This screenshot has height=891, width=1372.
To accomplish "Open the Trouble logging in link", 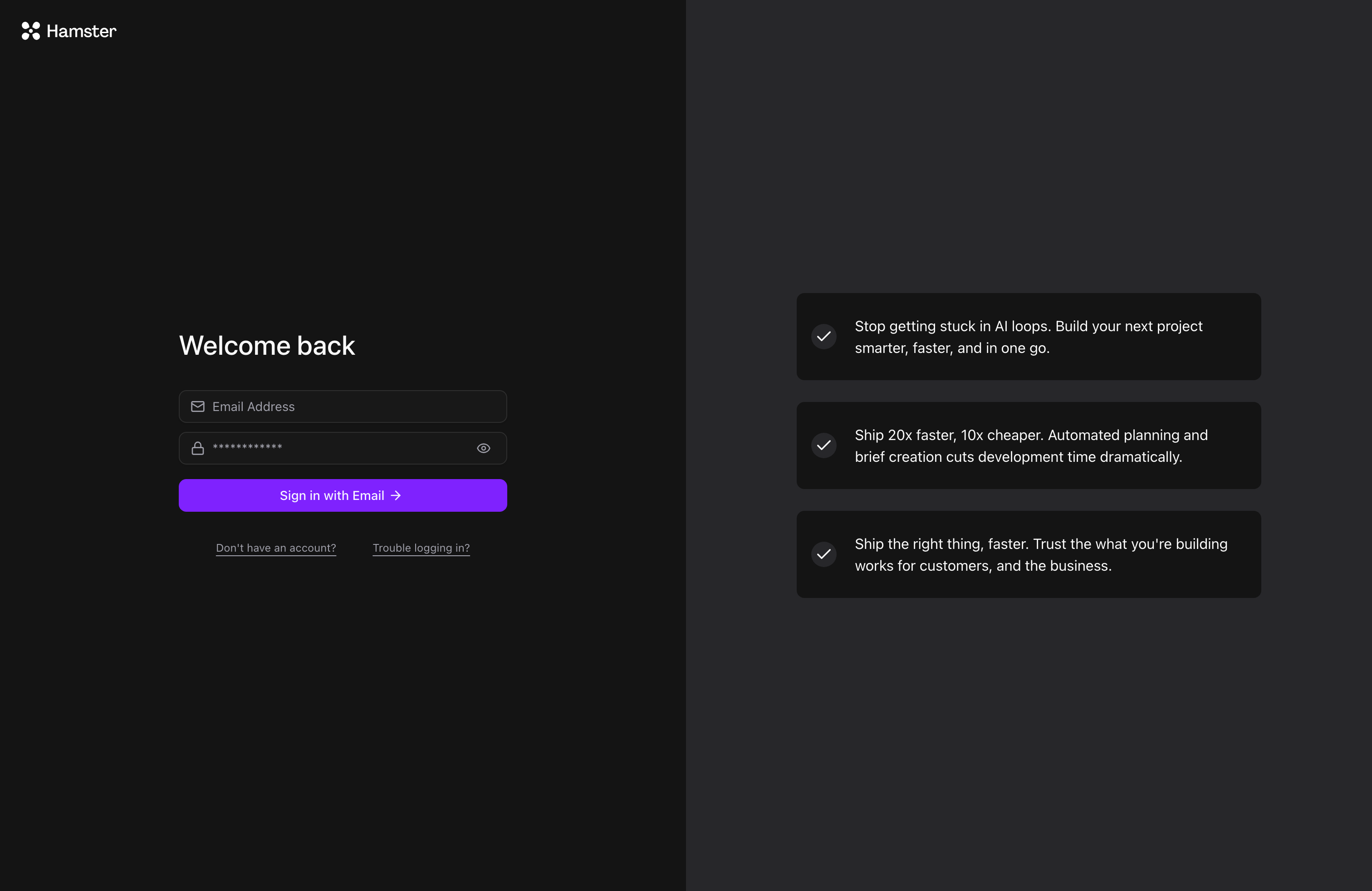I will [x=421, y=548].
